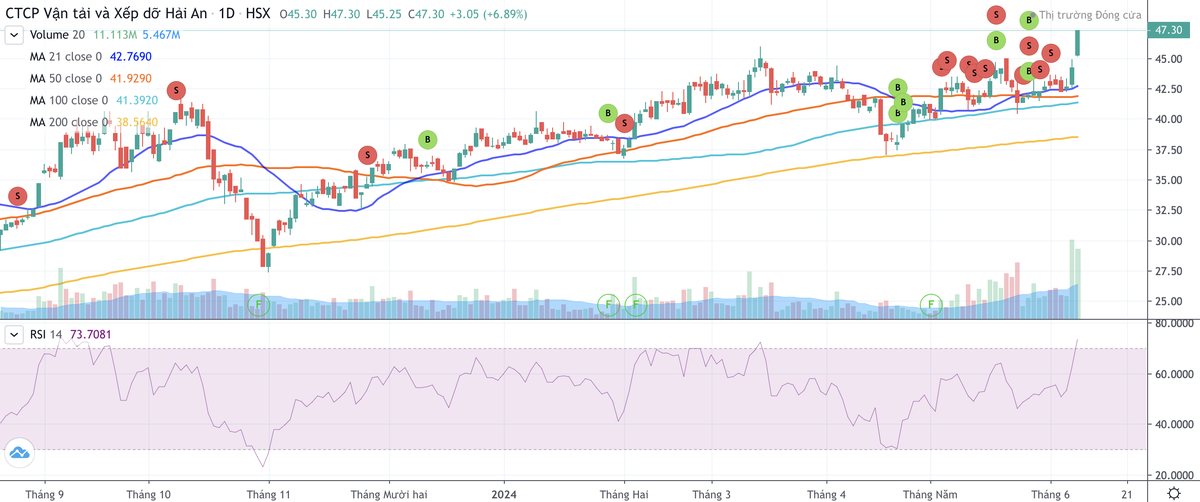Click the F event marker in May
The image size is (1200, 502).
(x=931, y=303)
